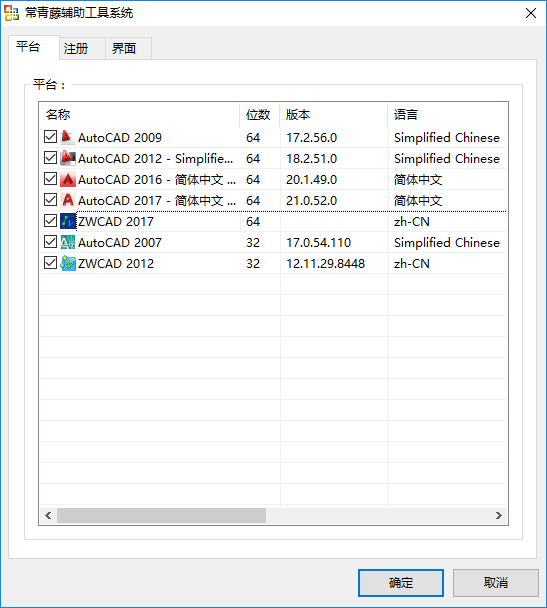The width and height of the screenshot is (547, 608).
Task: Click the scrollbar right arrow
Action: 499,515
